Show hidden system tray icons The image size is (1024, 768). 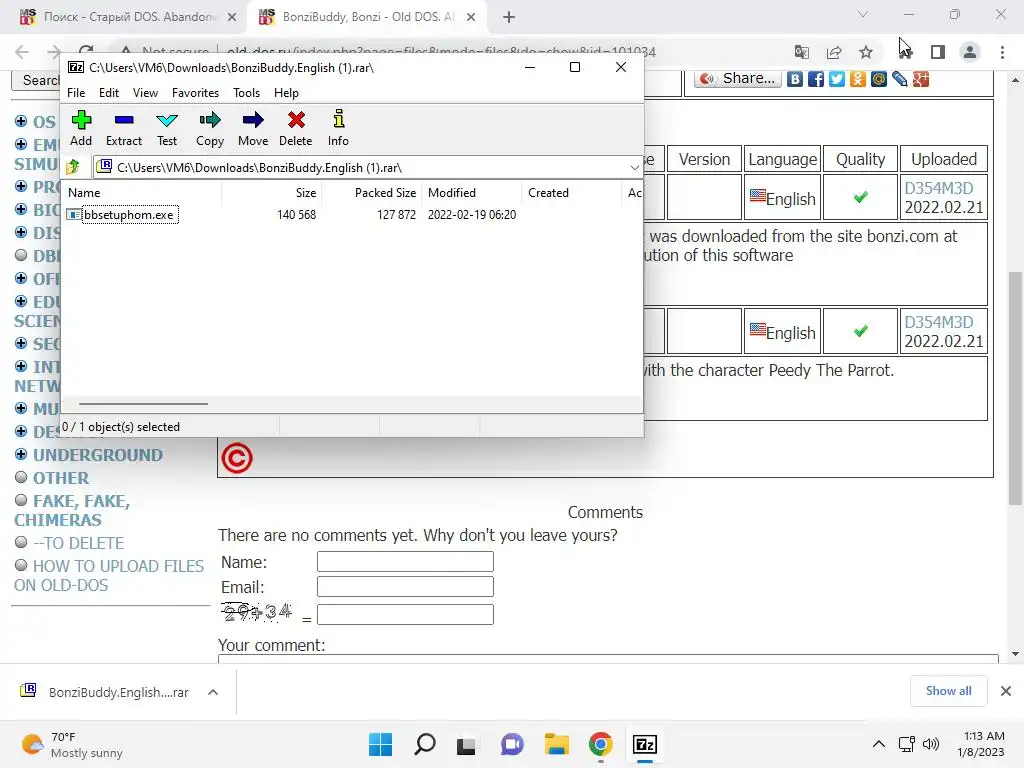[x=879, y=744]
